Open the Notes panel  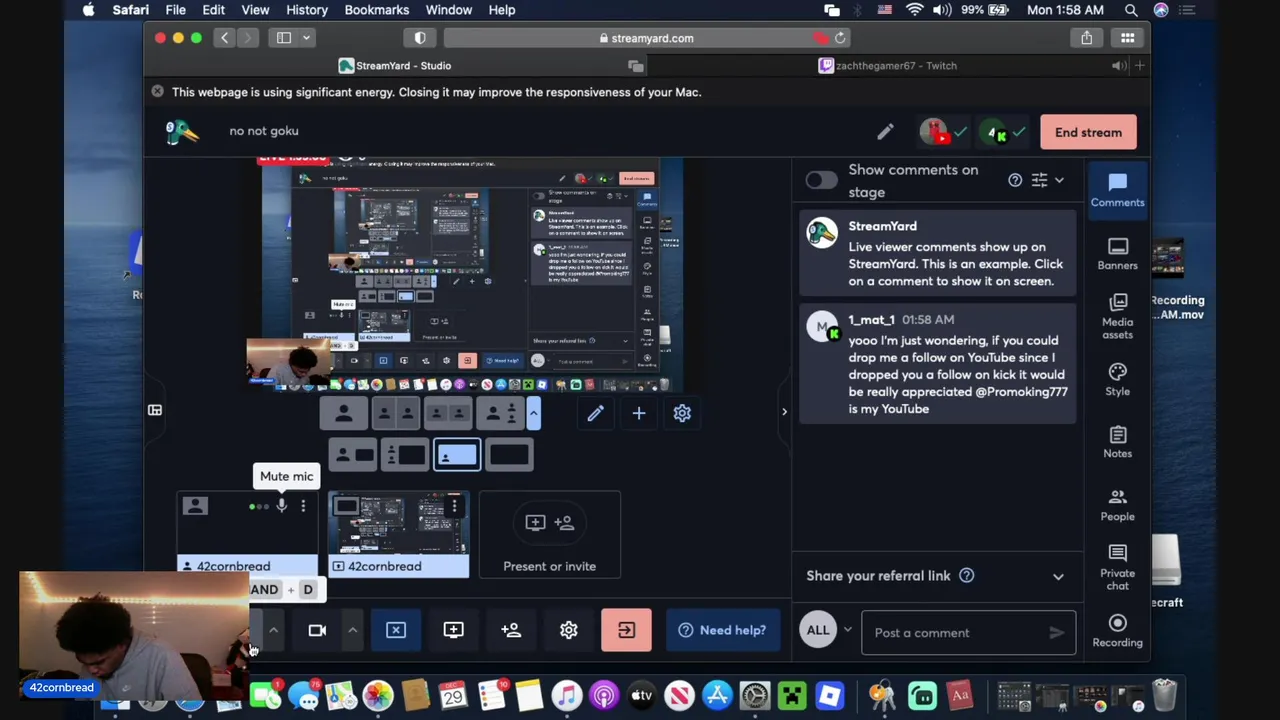[1117, 441]
